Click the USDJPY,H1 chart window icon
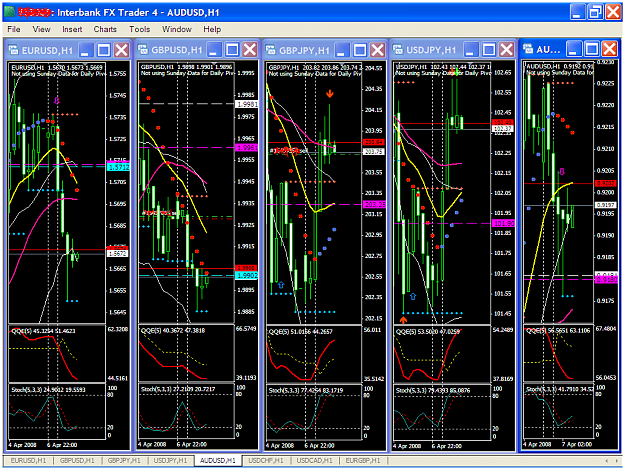This screenshot has height=470, width=625. click(x=398, y=49)
